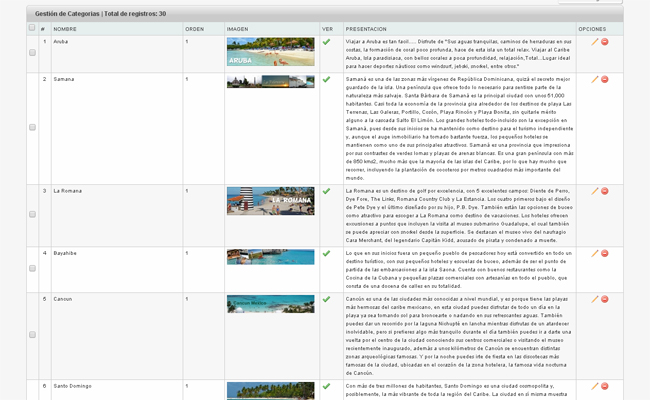Remove the Cancun category using delete icon
The width and height of the screenshot is (650, 400).
[605, 298]
